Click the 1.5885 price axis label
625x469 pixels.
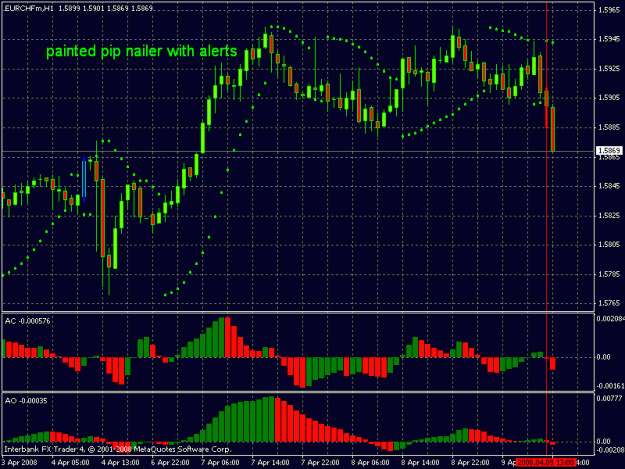(609, 128)
